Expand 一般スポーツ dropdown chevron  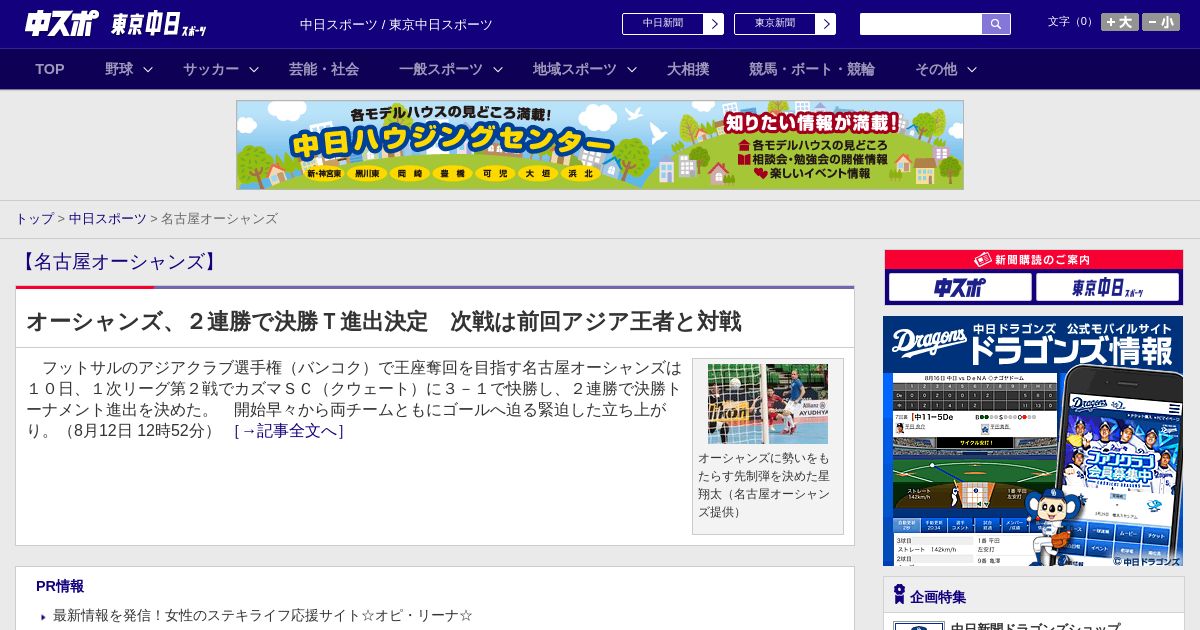(498, 69)
